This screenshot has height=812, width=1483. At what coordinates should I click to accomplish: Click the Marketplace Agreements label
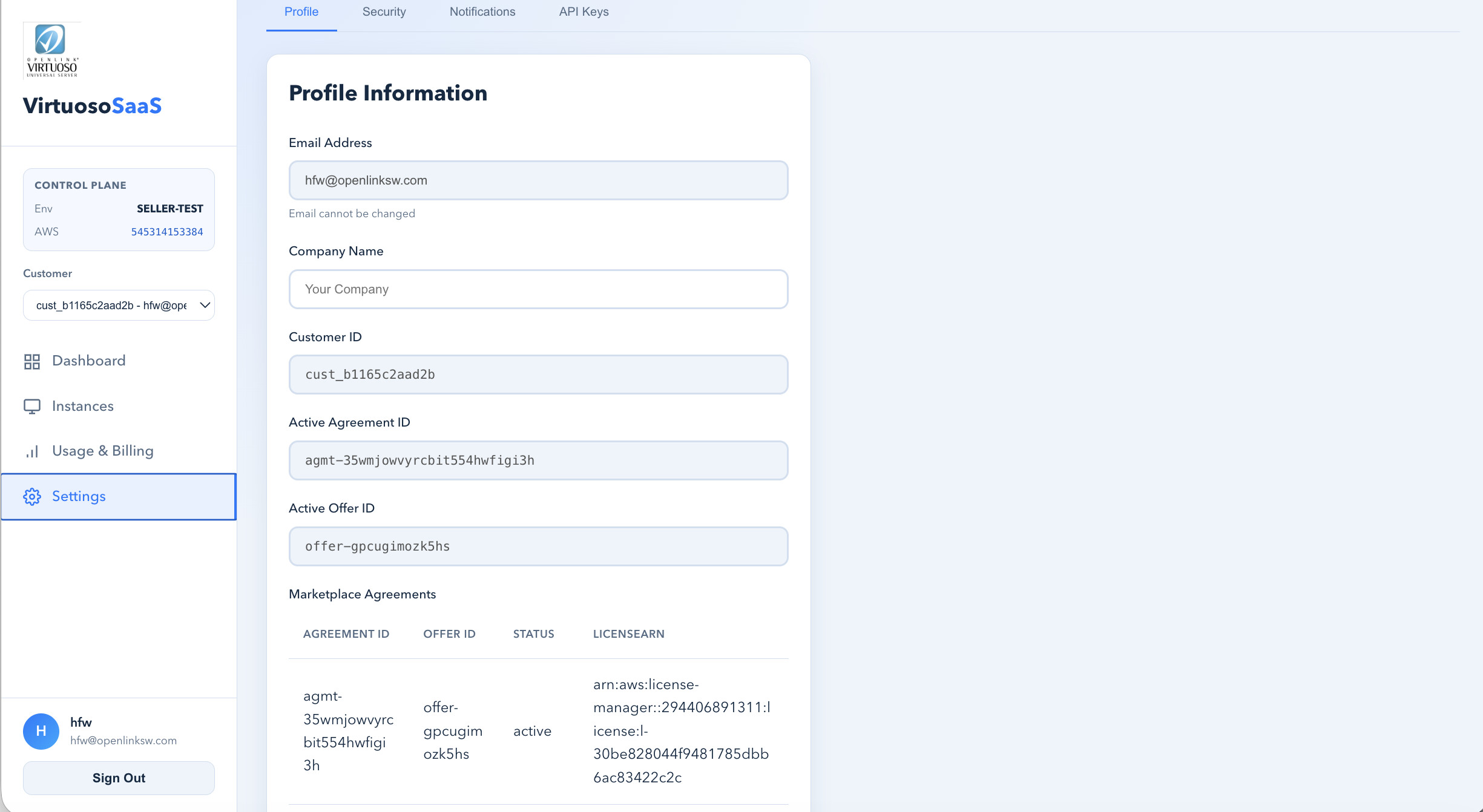tap(362, 594)
